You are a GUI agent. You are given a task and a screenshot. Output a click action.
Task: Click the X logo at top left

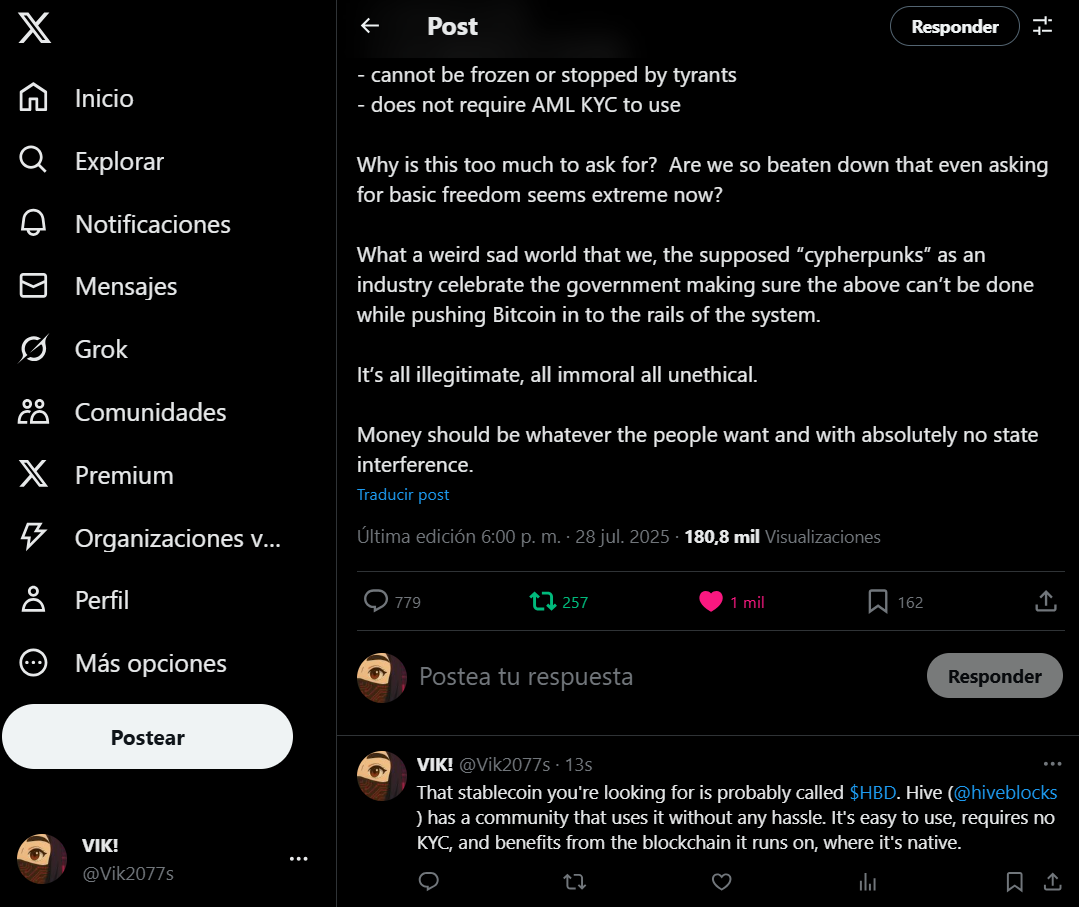(34, 28)
